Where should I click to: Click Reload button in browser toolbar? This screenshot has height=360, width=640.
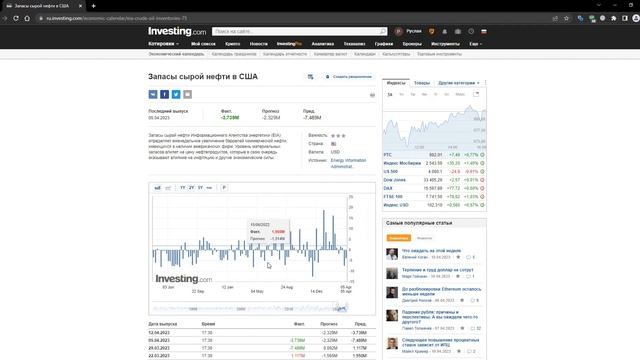click(x=16, y=18)
